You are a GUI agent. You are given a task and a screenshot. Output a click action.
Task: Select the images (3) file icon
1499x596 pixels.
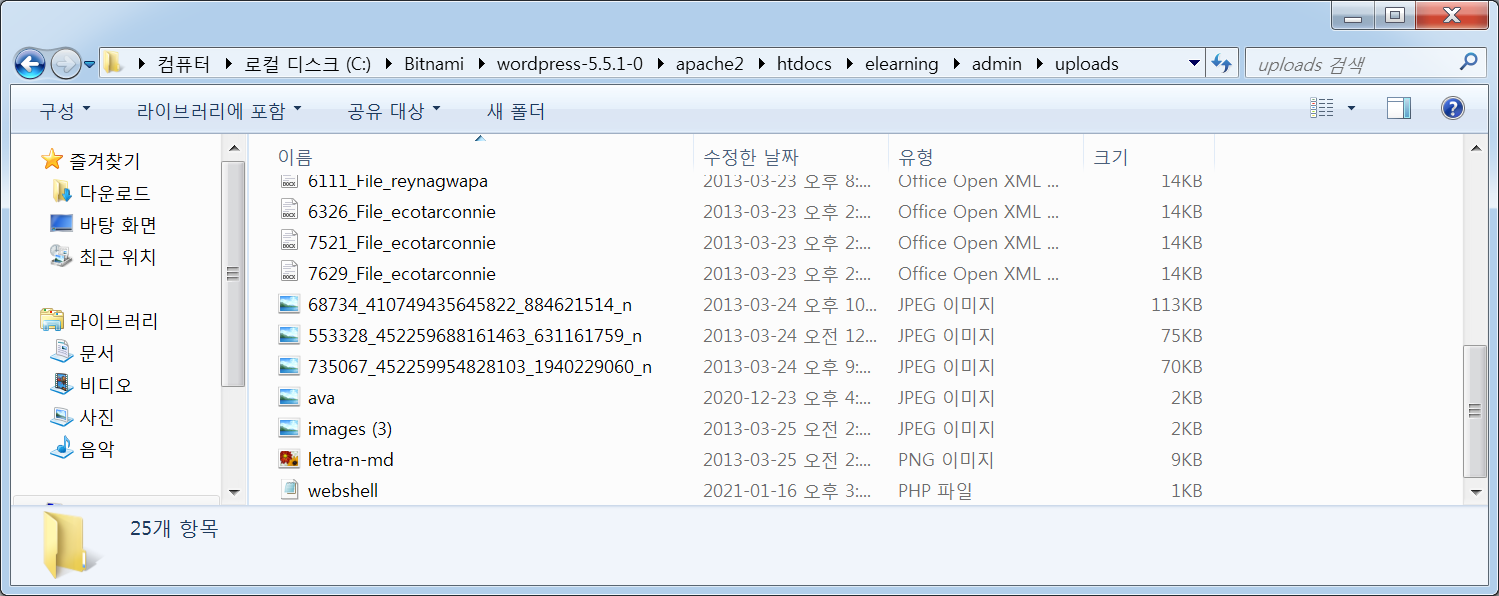[x=289, y=428]
